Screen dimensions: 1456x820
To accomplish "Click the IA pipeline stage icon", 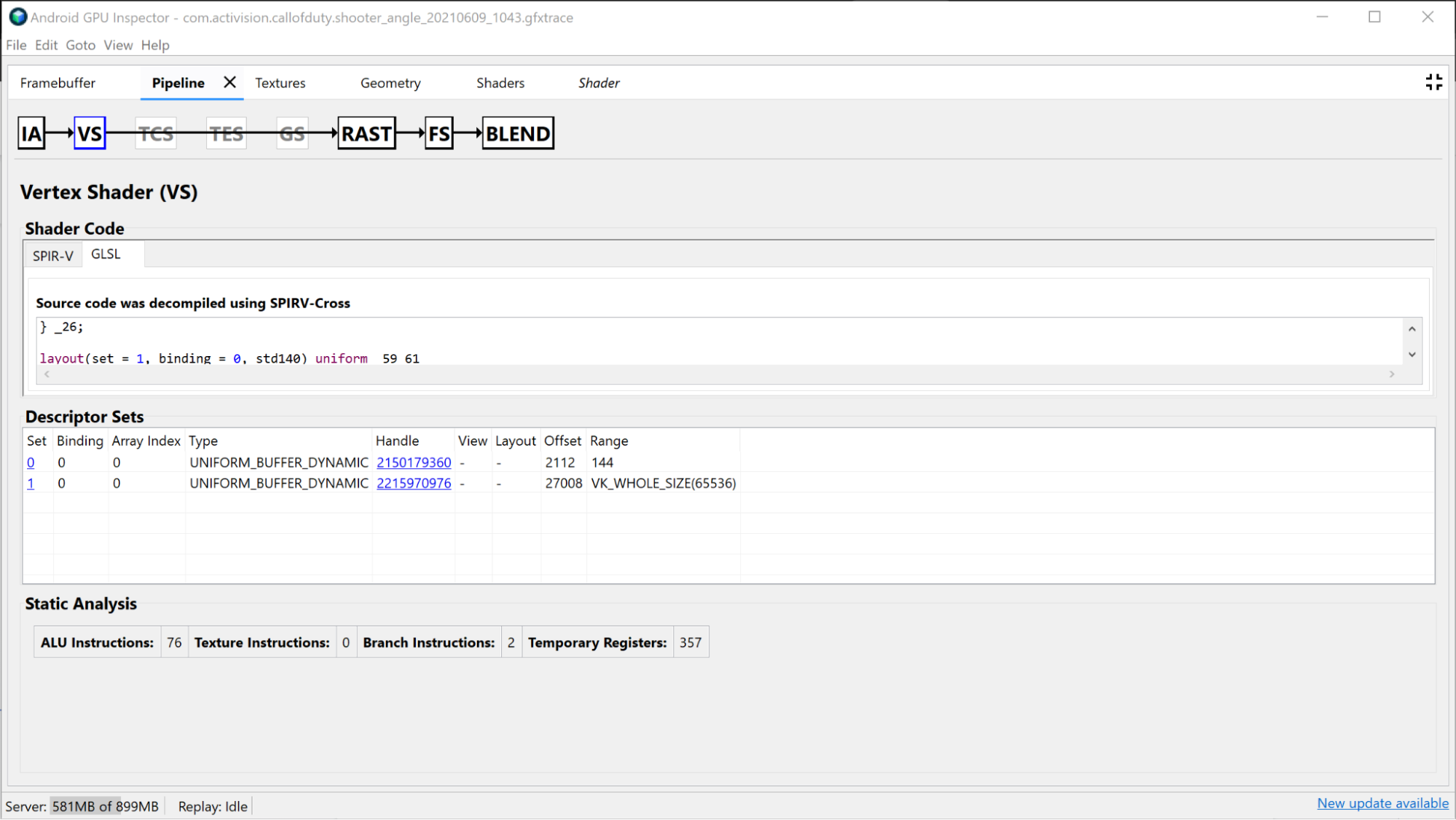I will click(33, 133).
